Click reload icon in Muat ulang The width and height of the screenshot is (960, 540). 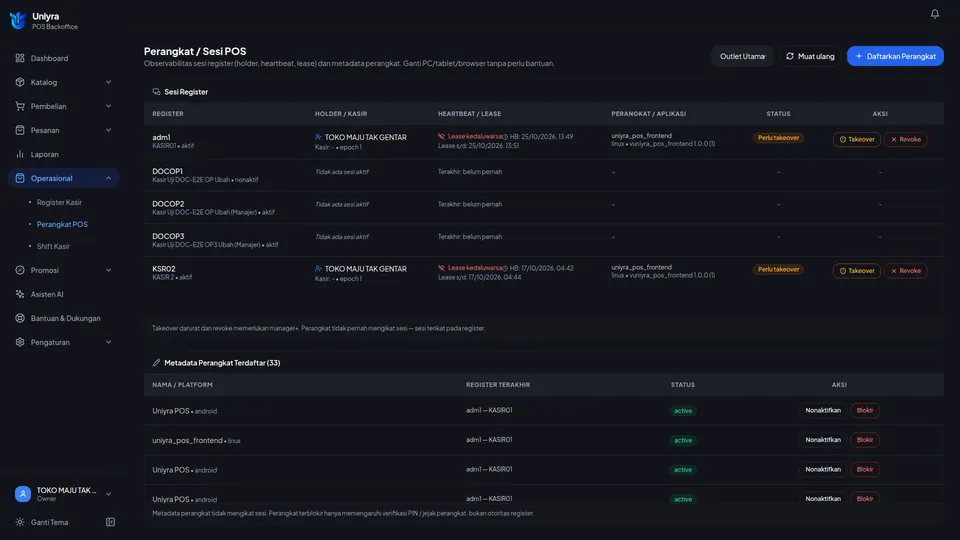coord(790,56)
